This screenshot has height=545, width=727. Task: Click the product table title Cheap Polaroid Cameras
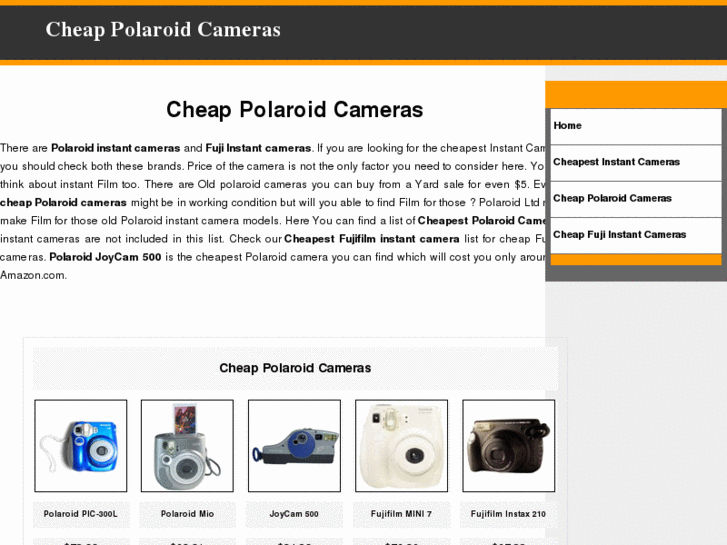[x=295, y=368]
